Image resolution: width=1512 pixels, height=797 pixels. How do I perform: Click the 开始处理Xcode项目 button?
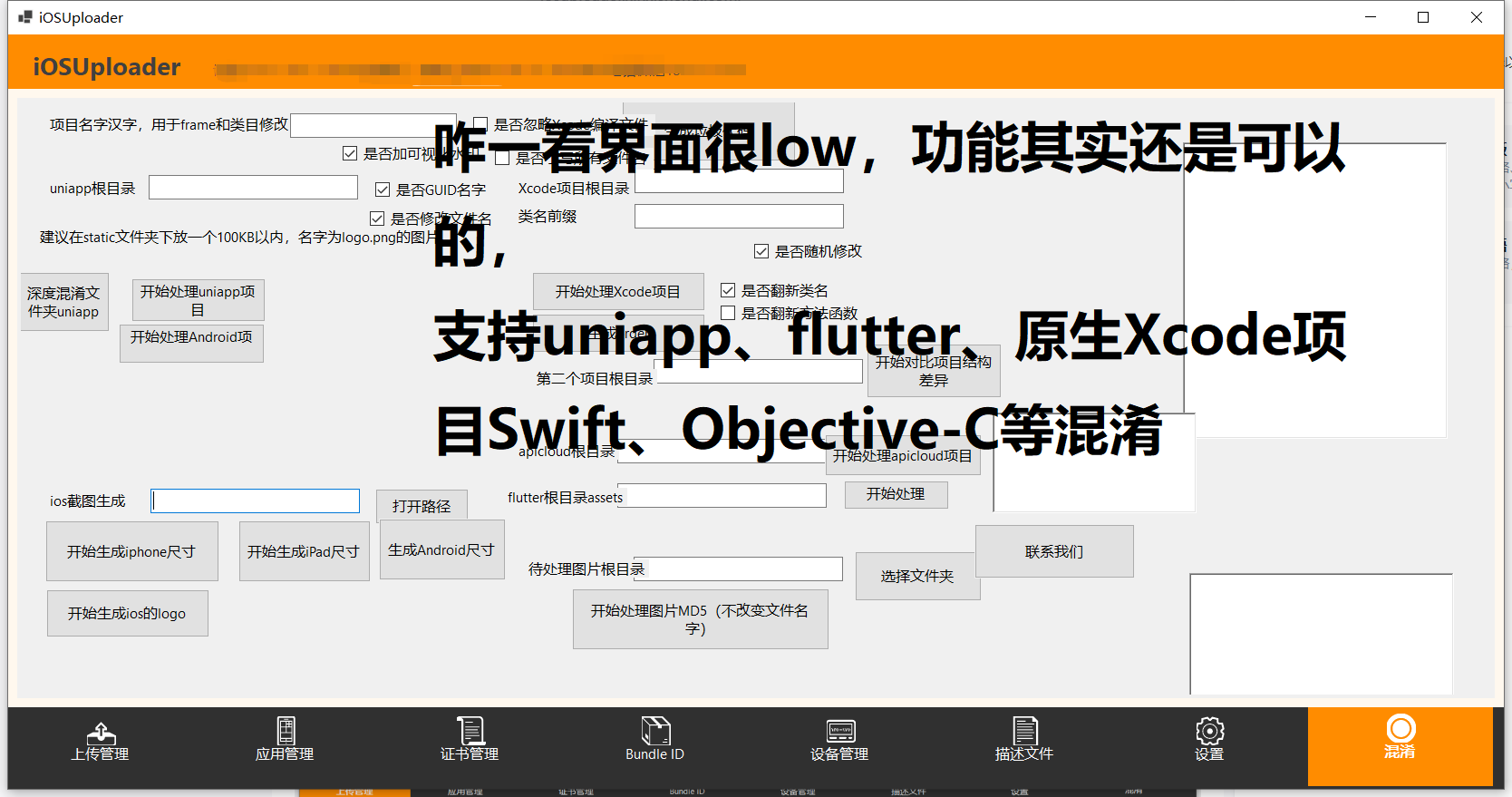(618, 292)
